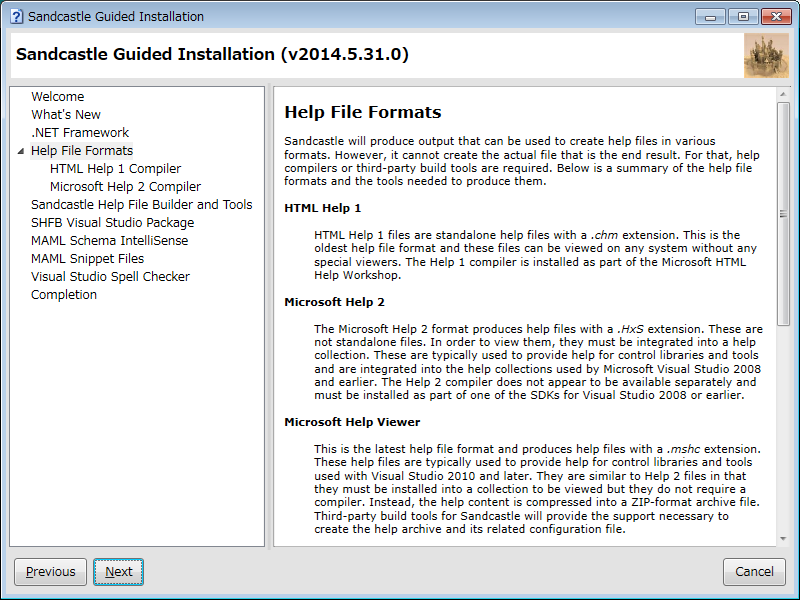Maximize the Sandcastle installer window
800x600 pixels.
point(743,17)
